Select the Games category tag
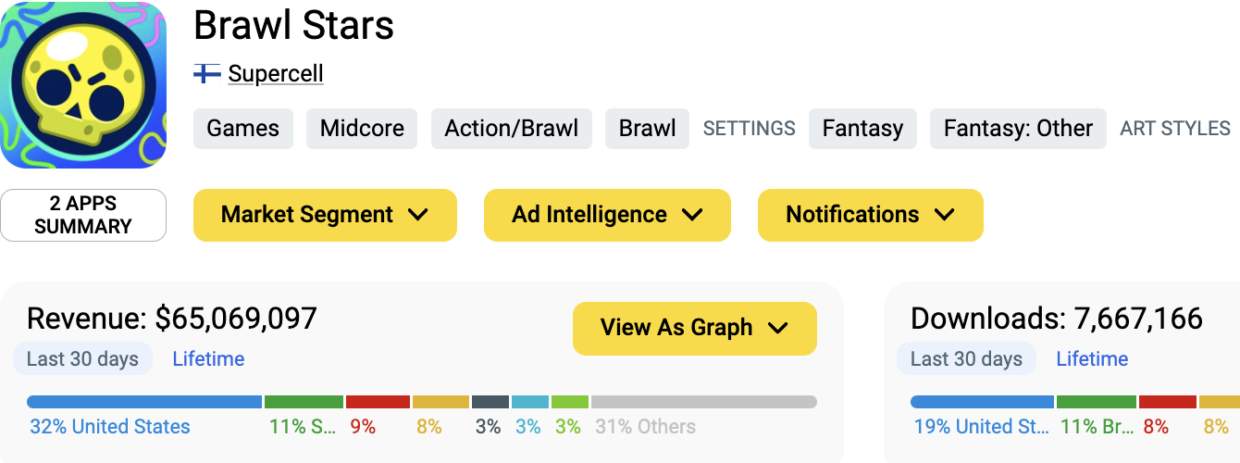The image size is (1240, 463). click(243, 128)
